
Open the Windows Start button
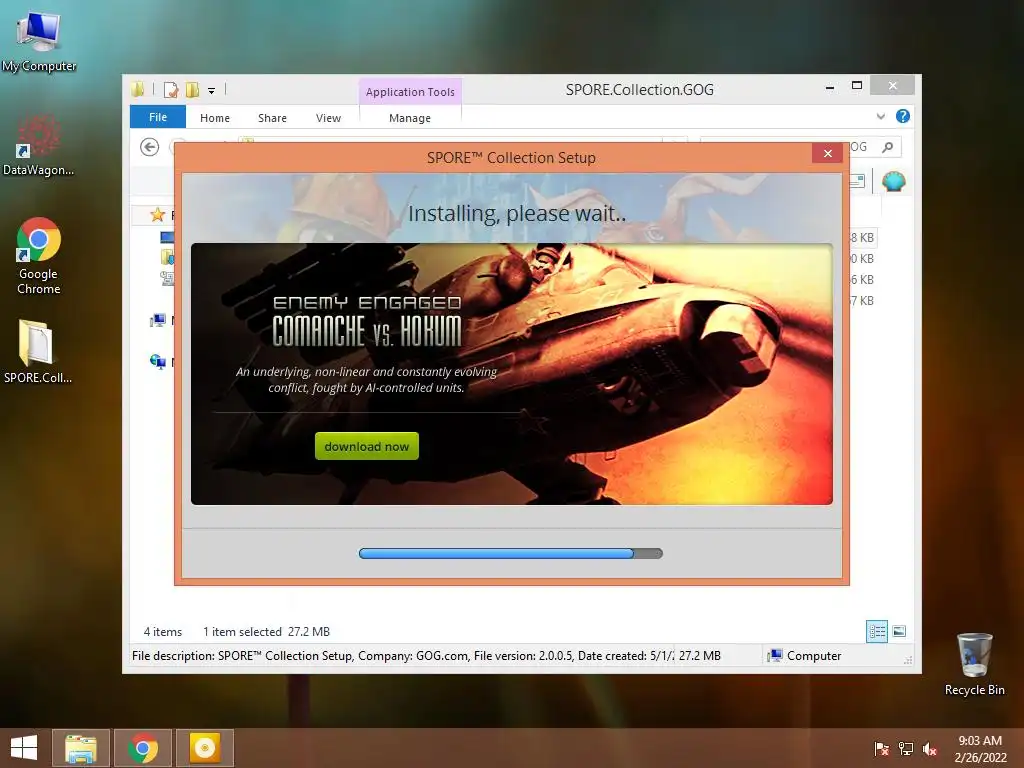click(x=24, y=748)
